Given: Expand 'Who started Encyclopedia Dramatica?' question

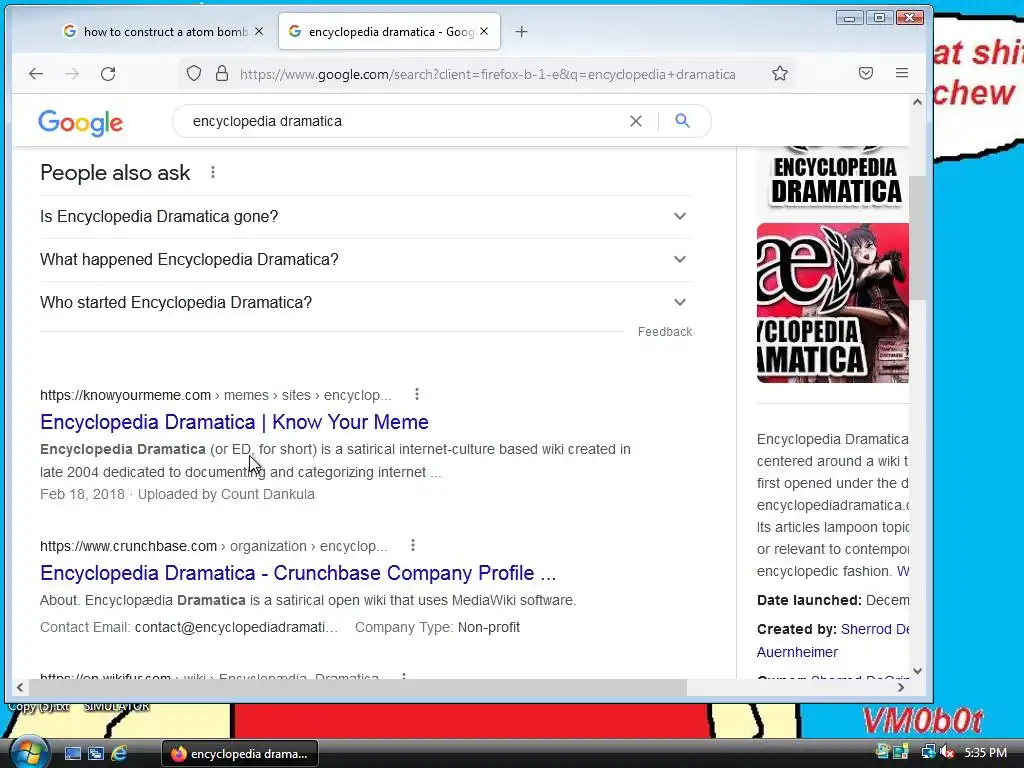Looking at the screenshot, I should click(x=366, y=302).
